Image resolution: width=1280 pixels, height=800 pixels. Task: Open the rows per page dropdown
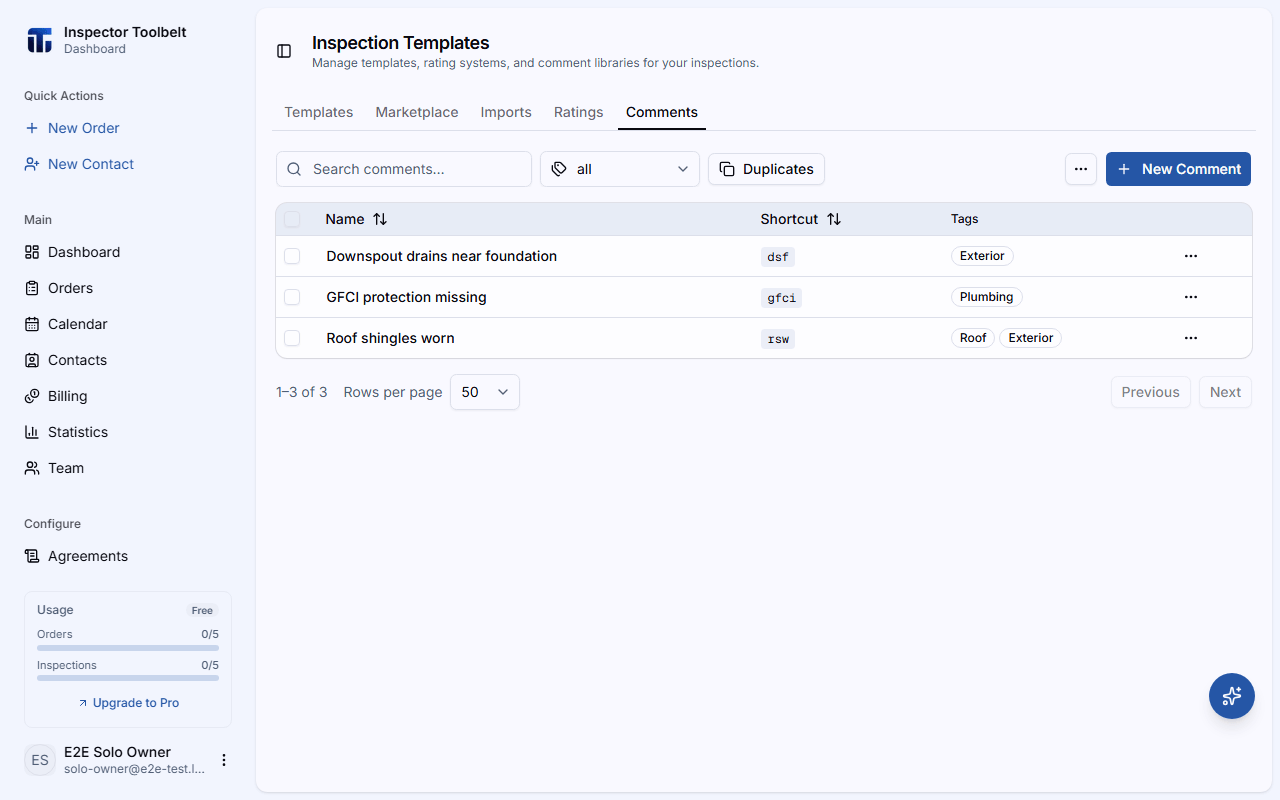pos(485,392)
